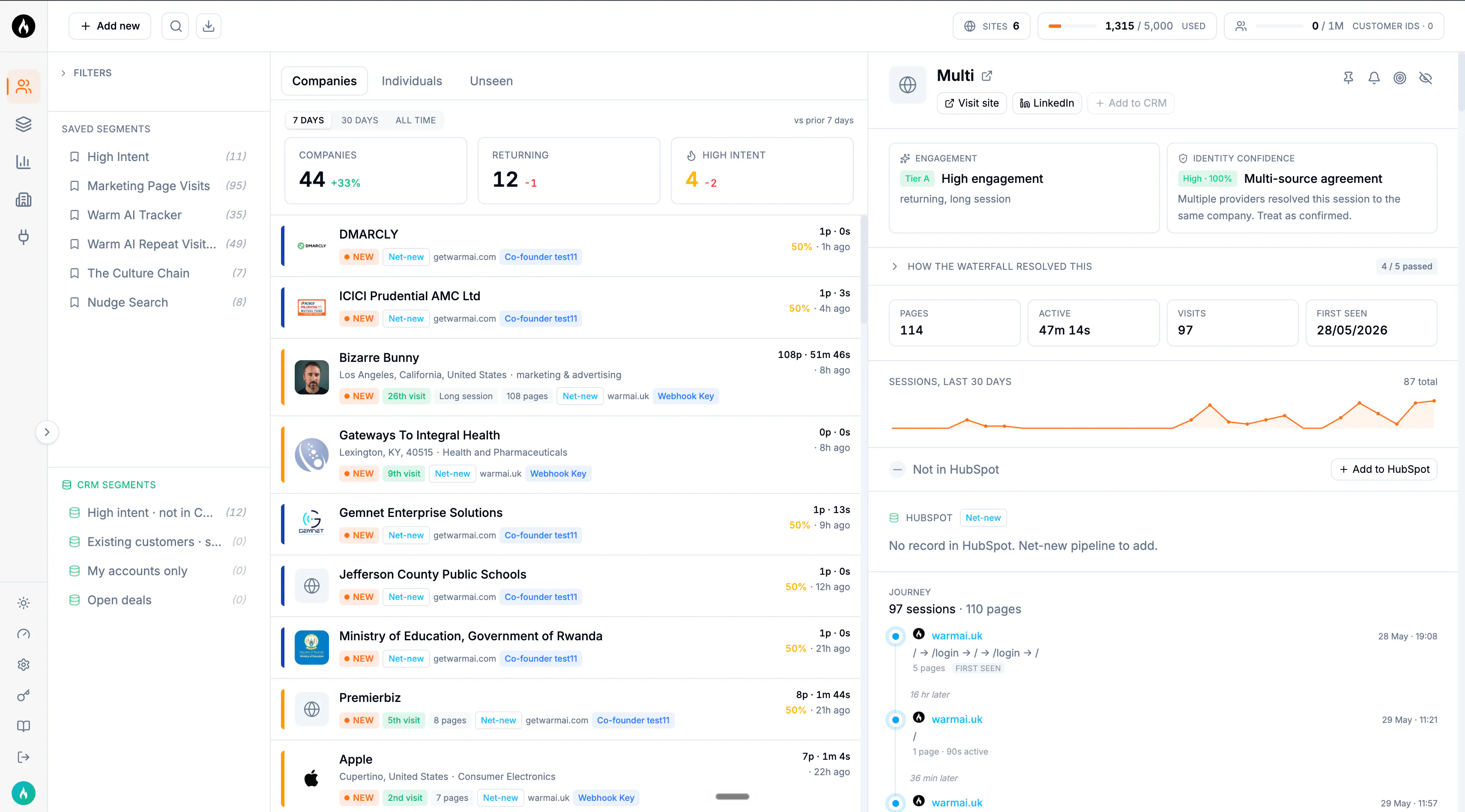Switch to the Individuals tab

412,81
